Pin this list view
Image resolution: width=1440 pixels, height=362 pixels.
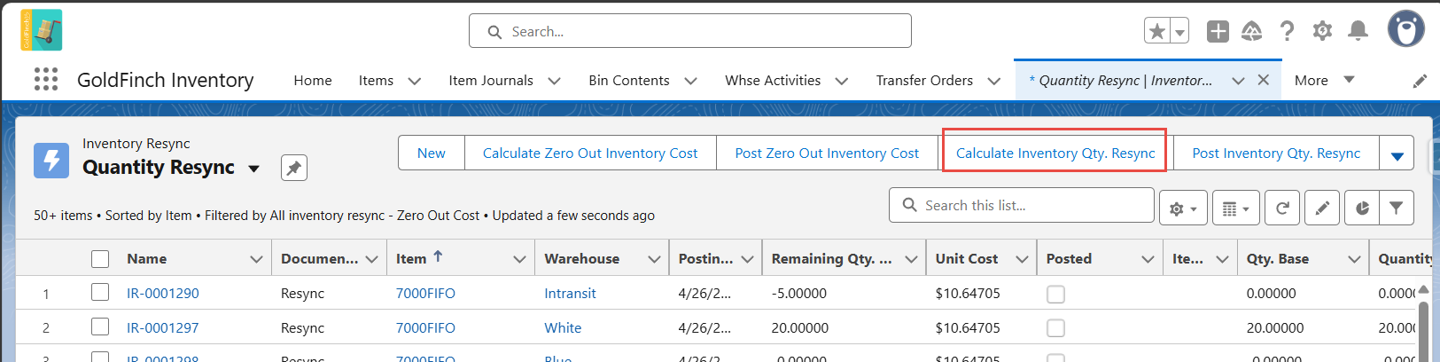(294, 168)
